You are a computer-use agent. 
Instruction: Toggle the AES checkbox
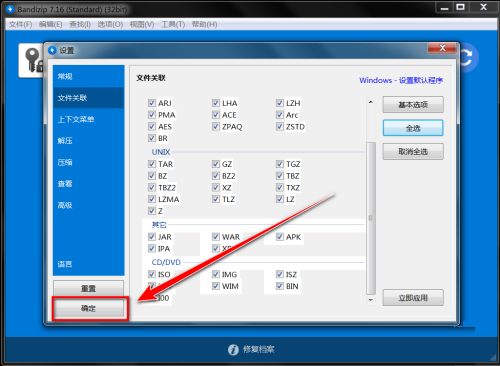(152, 127)
